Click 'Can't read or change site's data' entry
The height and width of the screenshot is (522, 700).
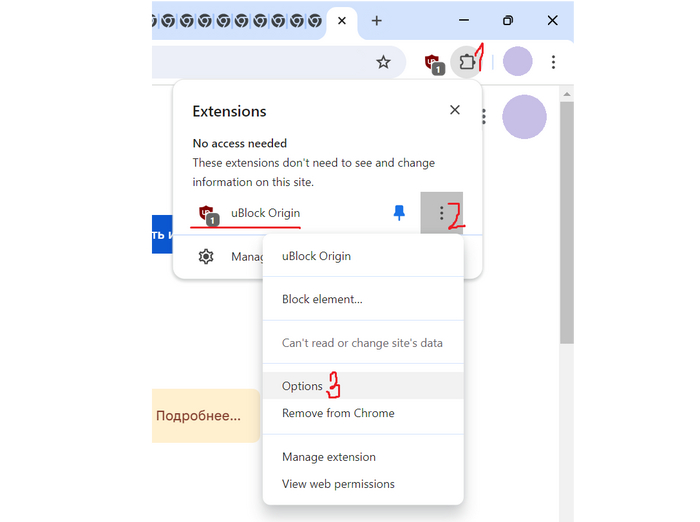coord(363,343)
